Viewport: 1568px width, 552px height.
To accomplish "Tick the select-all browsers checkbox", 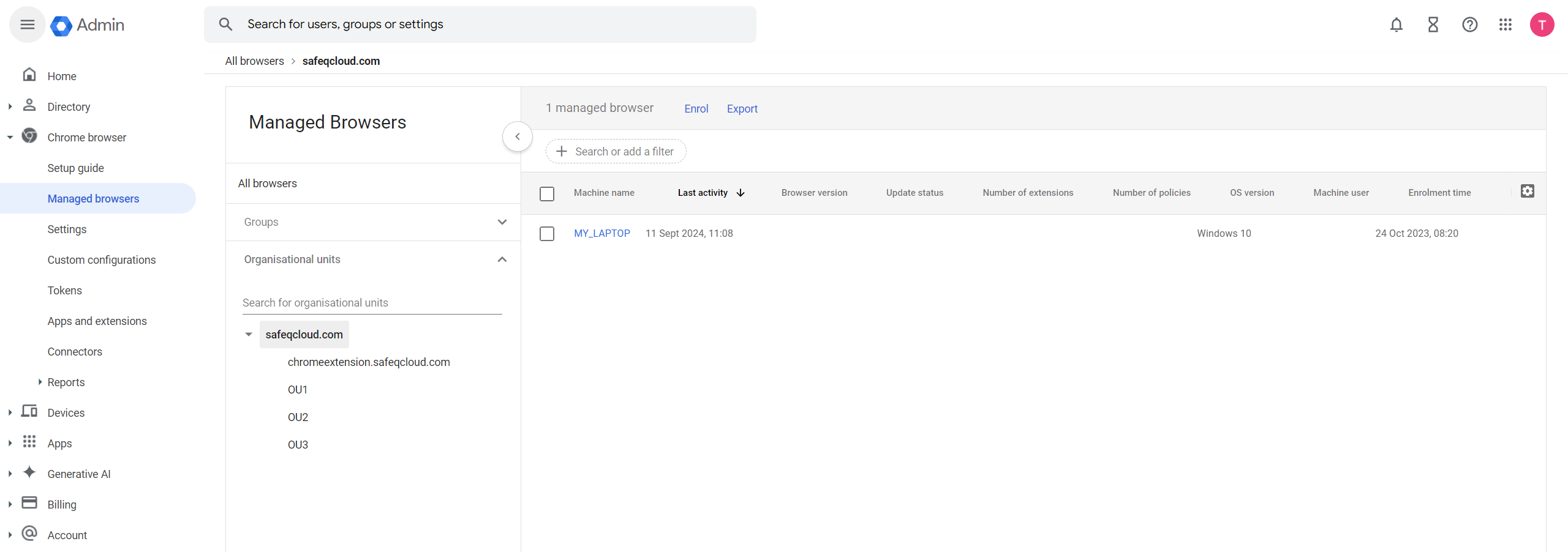I will 546,193.
